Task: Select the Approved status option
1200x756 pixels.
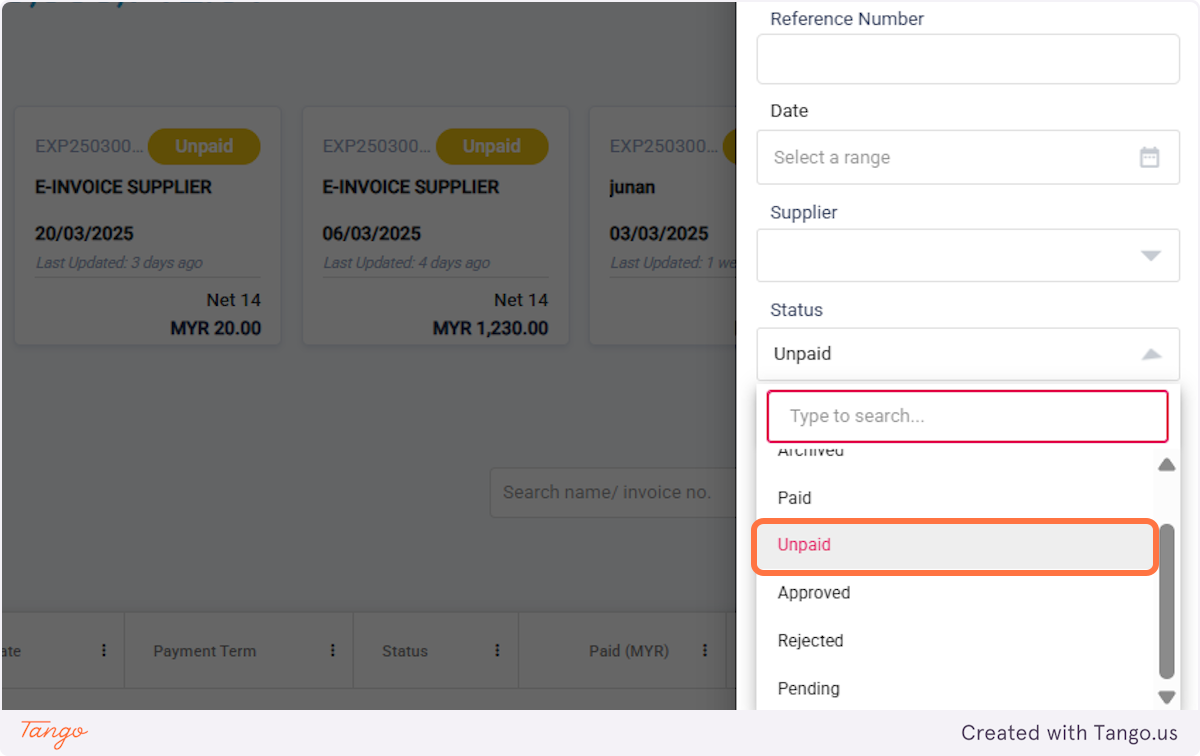Action: coord(955,593)
